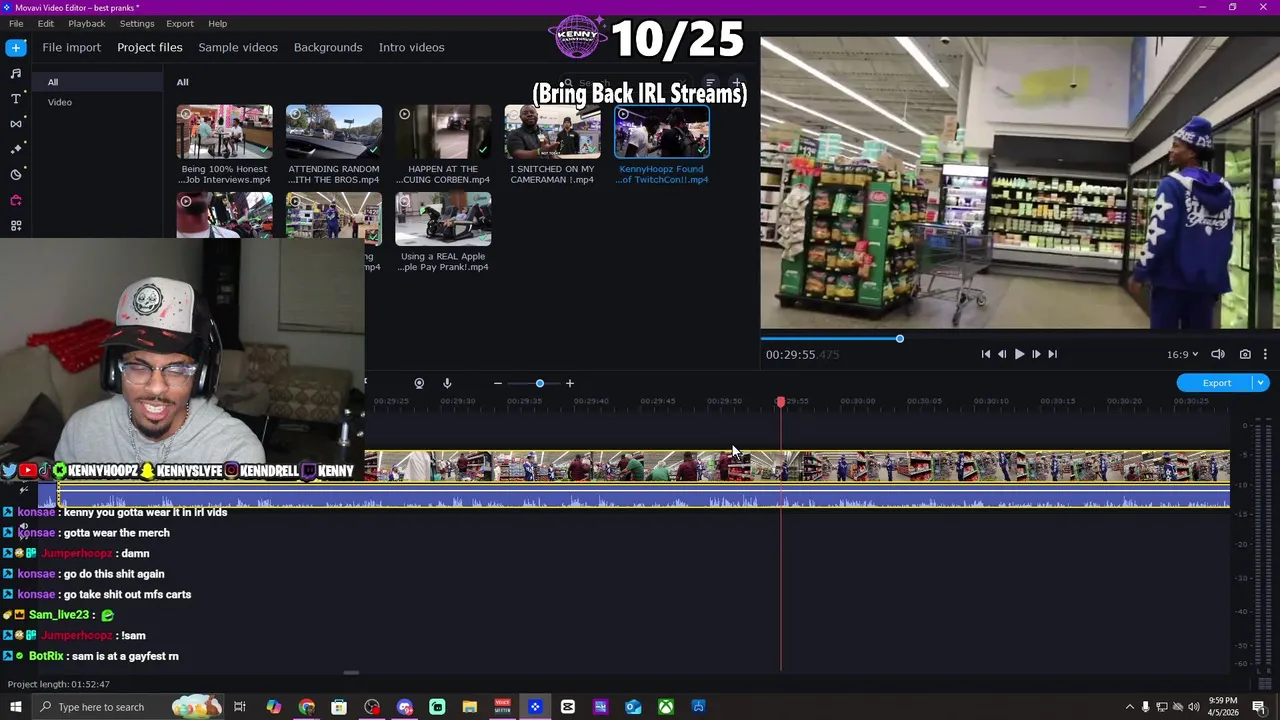The width and height of the screenshot is (1280, 720).
Task: Step back one frame in preview
Action: tap(1002, 354)
